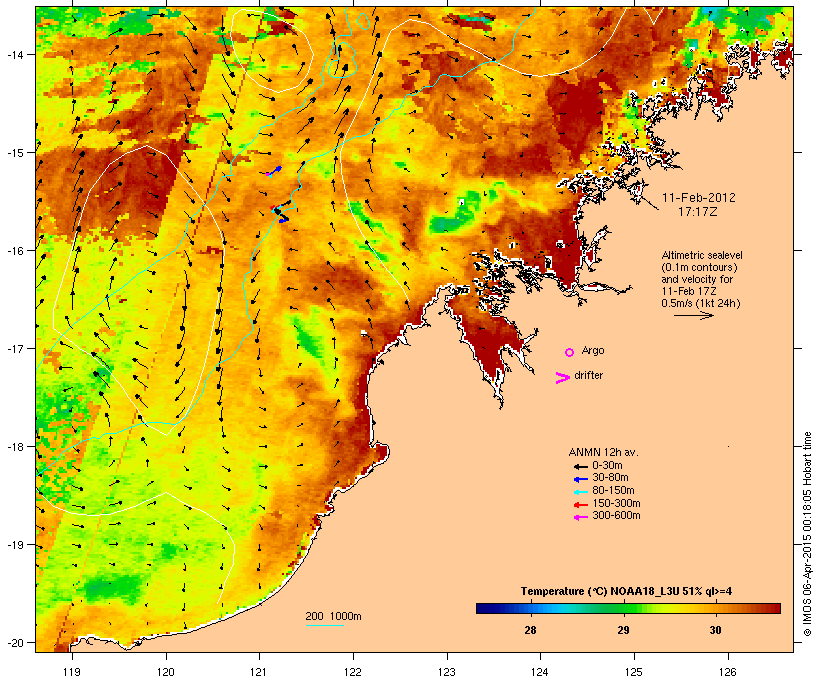Click the ANMN mooring vectors near 121E, 15.6S
The width and height of the screenshot is (820, 680).
click(x=281, y=212)
